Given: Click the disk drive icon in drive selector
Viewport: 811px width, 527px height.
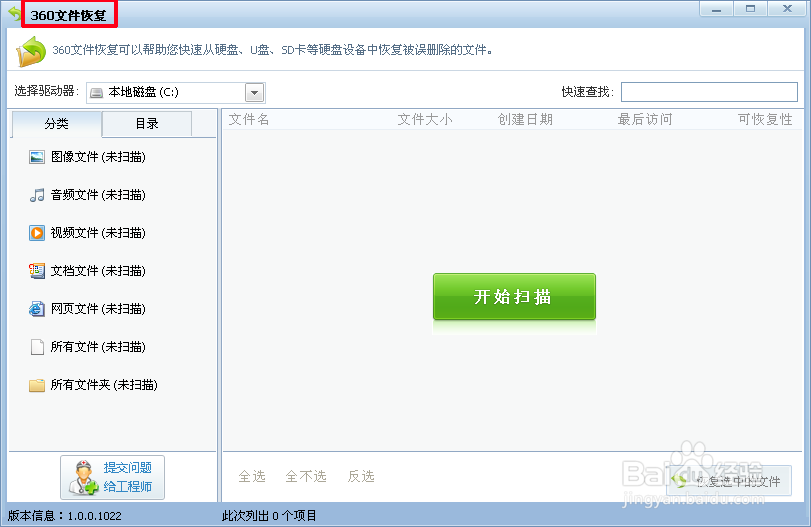Looking at the screenshot, I should click(x=96, y=93).
